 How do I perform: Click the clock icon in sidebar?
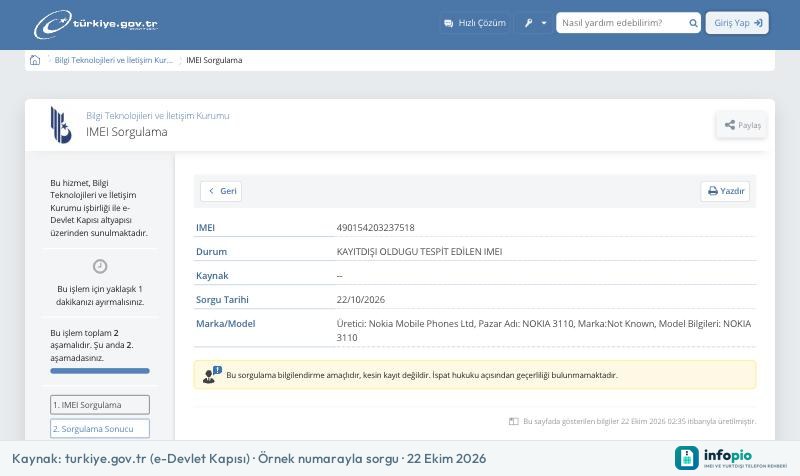[100, 266]
